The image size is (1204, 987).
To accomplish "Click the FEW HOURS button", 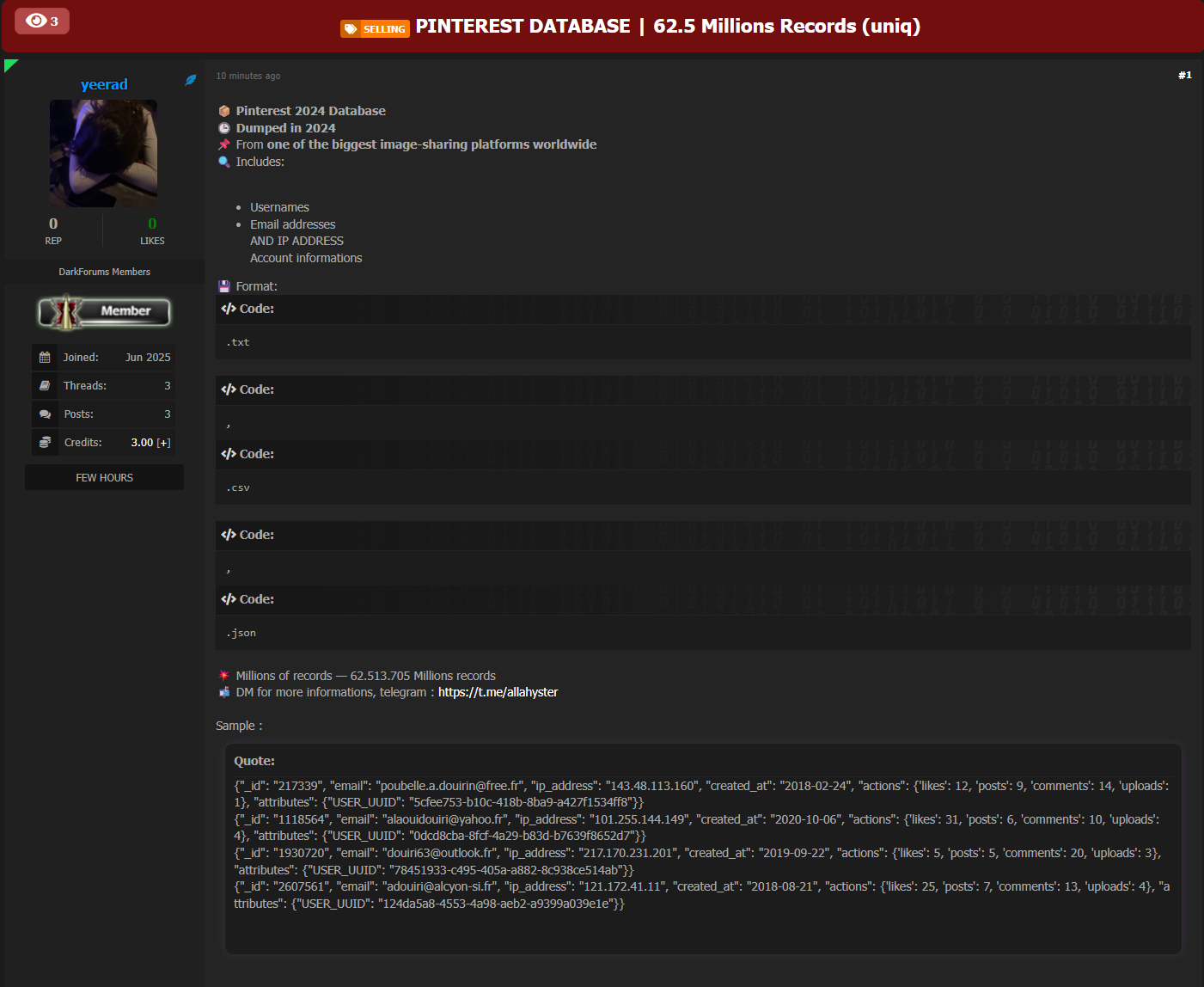I will (x=104, y=477).
